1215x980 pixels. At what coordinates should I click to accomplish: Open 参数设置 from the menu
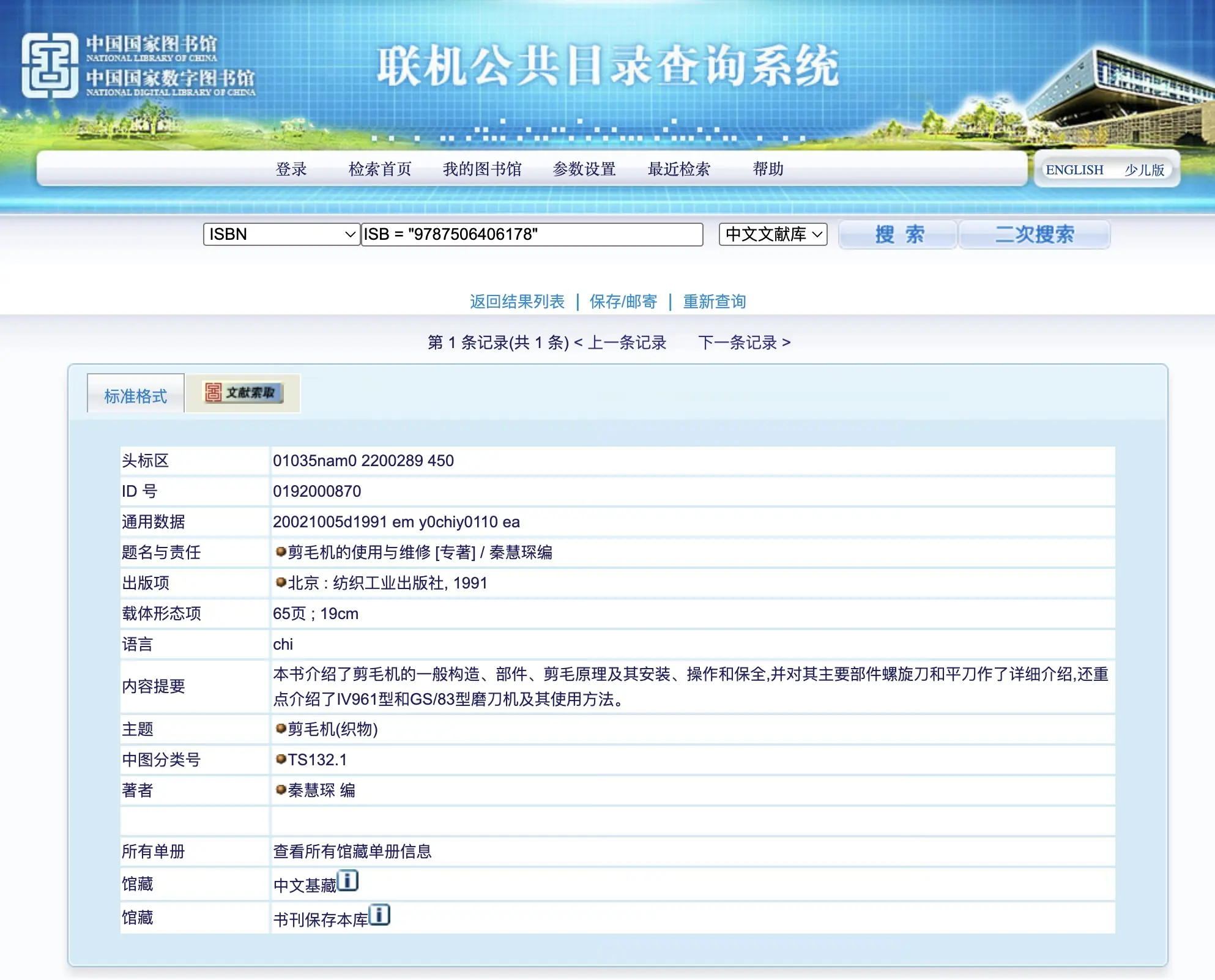(584, 169)
